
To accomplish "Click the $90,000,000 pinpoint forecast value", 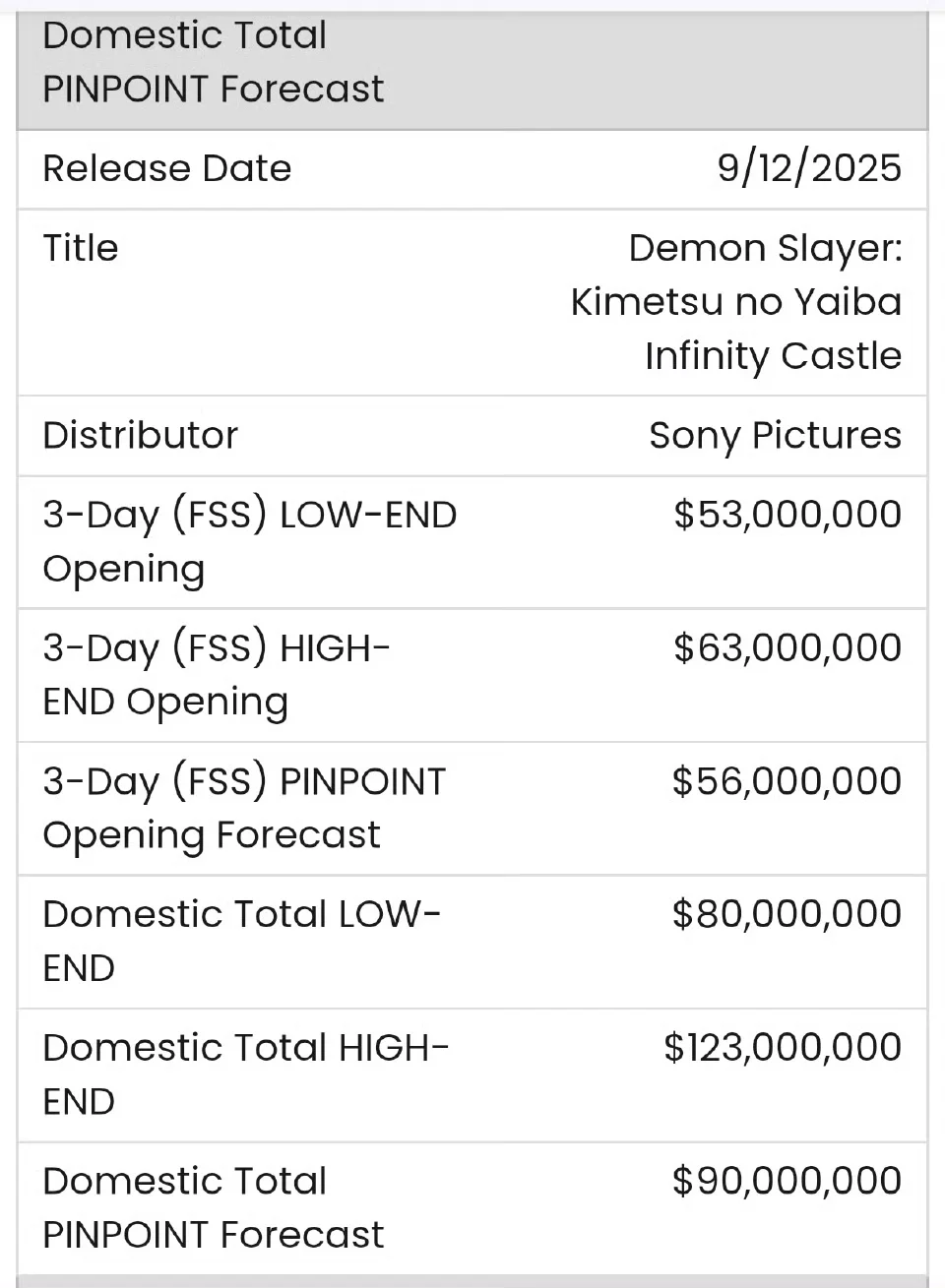I will 787,1181.
